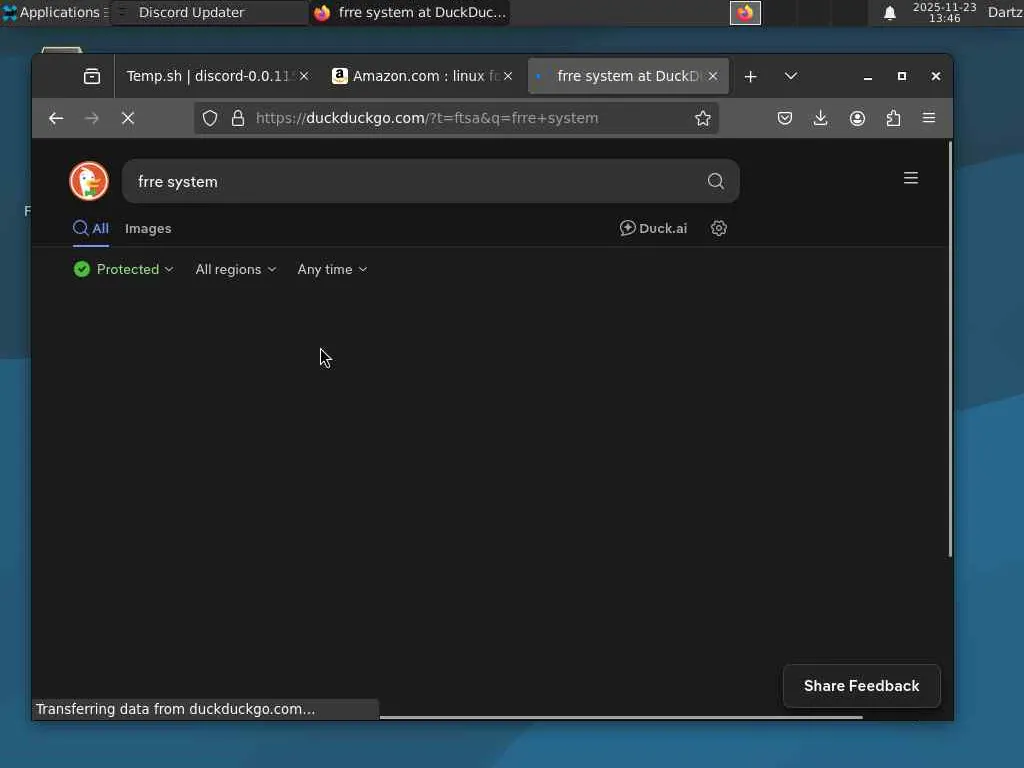Open the Firefox account icon
The width and height of the screenshot is (1024, 768).
[857, 118]
